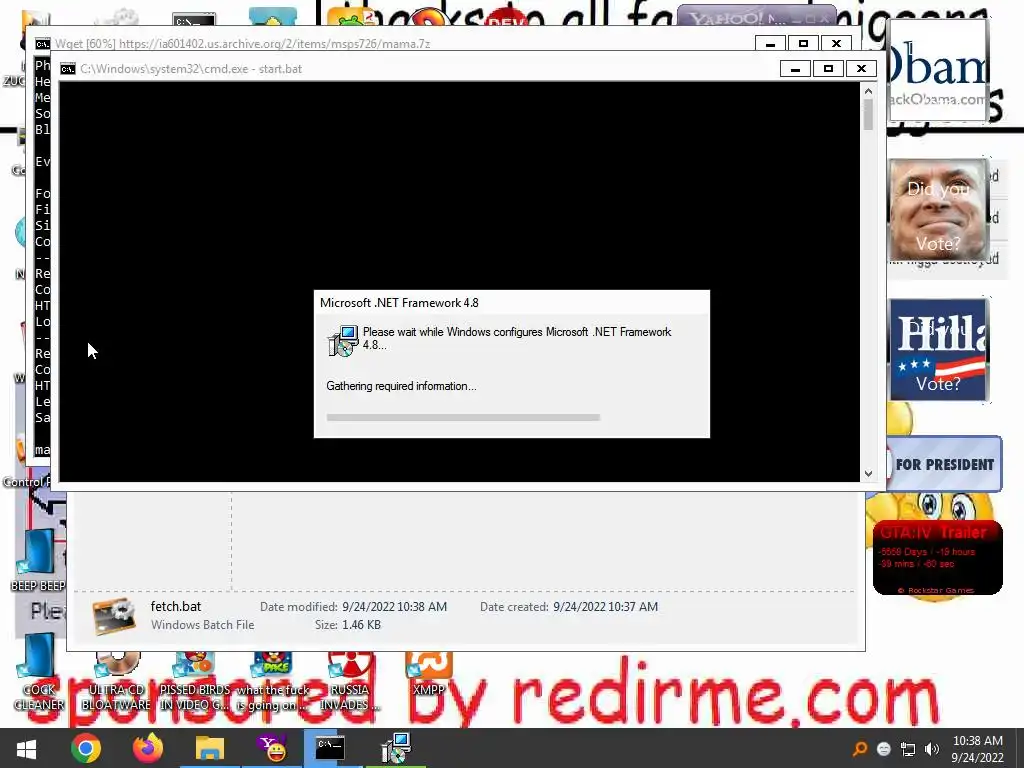
Task: Click the gray round tray icon left of network
Action: (884, 749)
